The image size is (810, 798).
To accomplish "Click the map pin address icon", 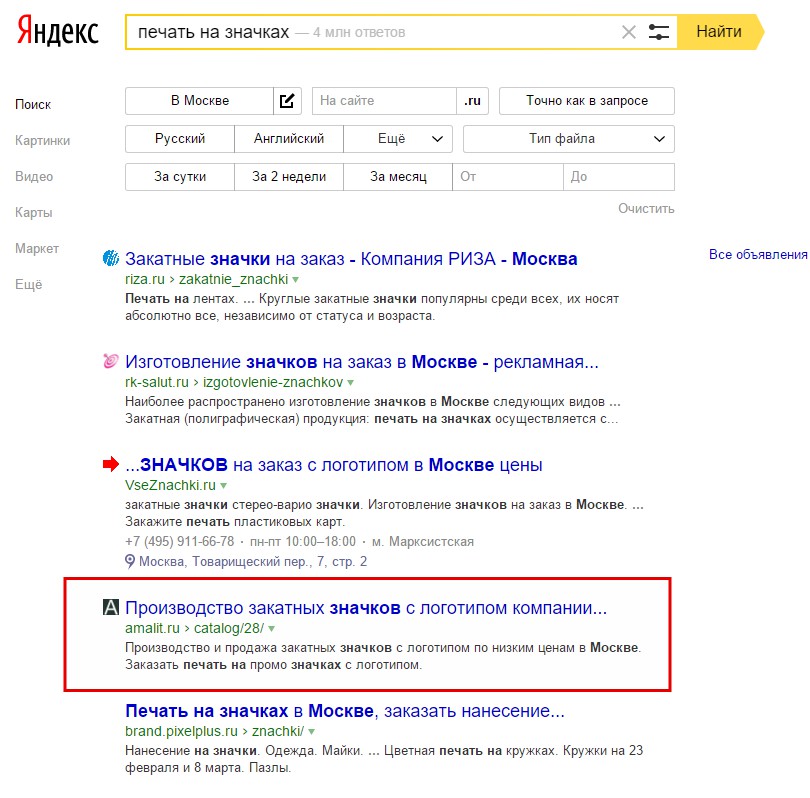I will (x=130, y=561).
